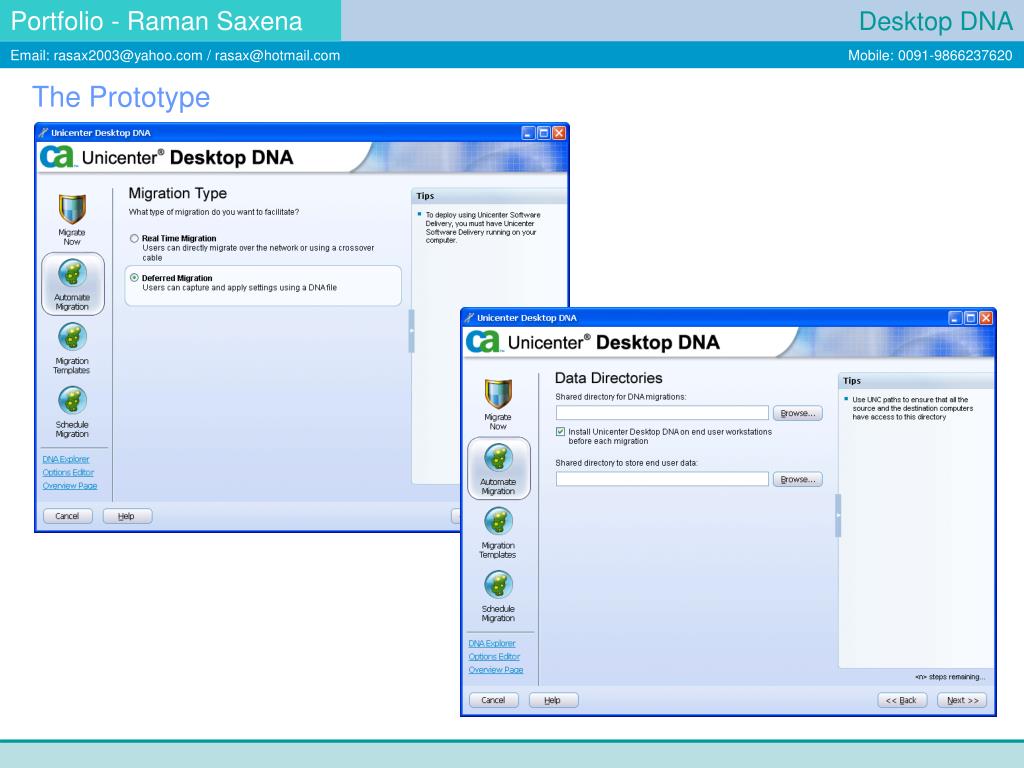Maximize the back Unicenter Desktop DNA window
The width and height of the screenshot is (1024, 768).
click(x=544, y=133)
